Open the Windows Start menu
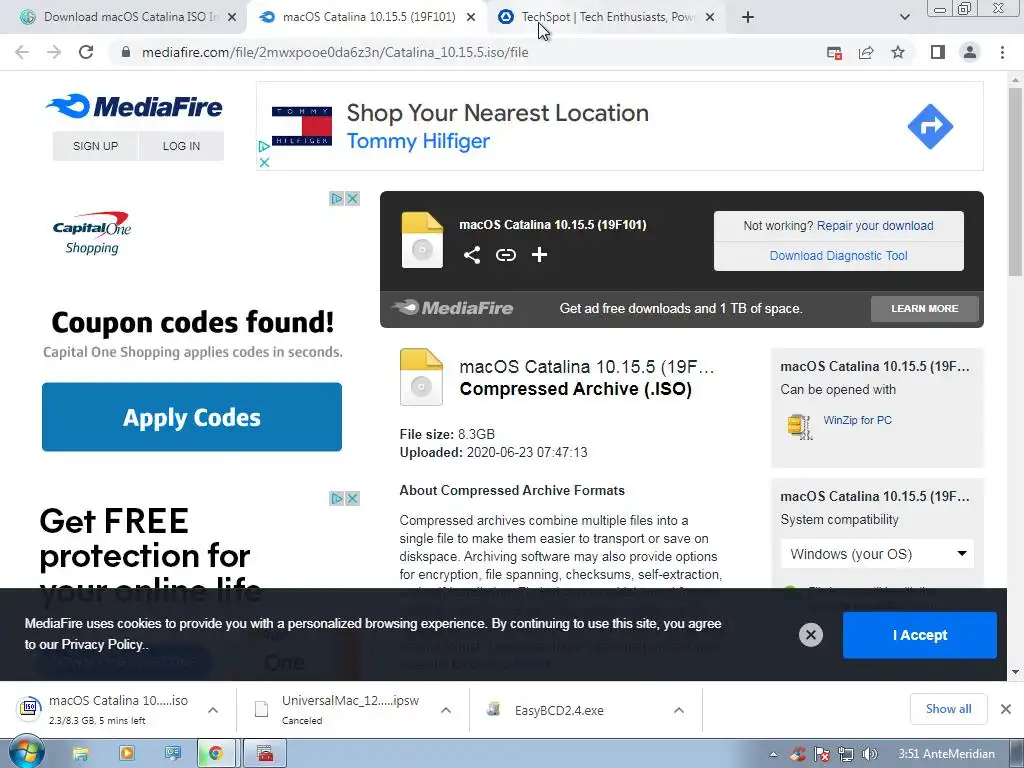Viewport: 1024px width, 768px height. tap(27, 753)
